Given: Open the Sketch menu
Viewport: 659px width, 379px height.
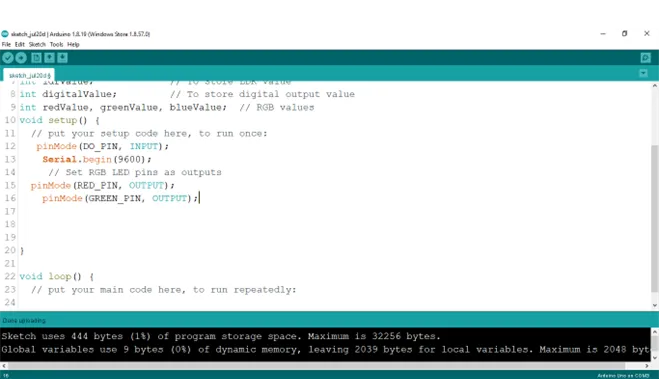Looking at the screenshot, I should pos(37,44).
